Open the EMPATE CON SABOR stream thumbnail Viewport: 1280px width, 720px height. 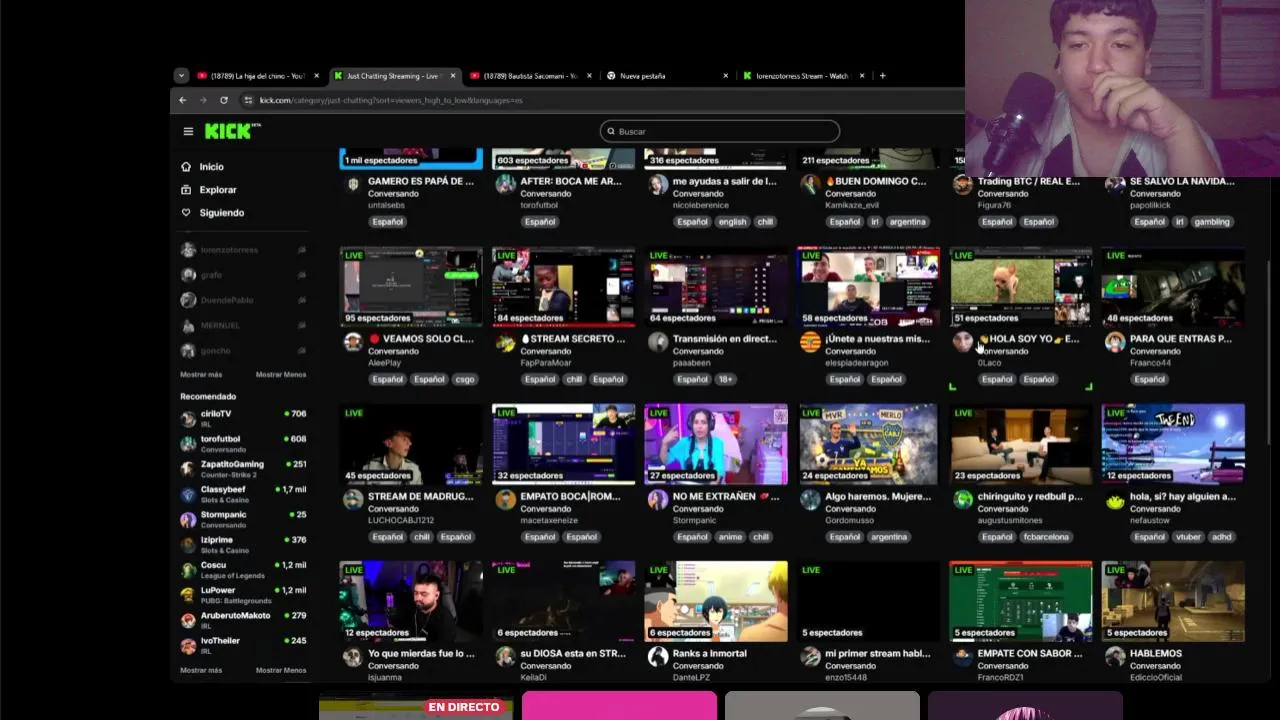(x=1021, y=601)
